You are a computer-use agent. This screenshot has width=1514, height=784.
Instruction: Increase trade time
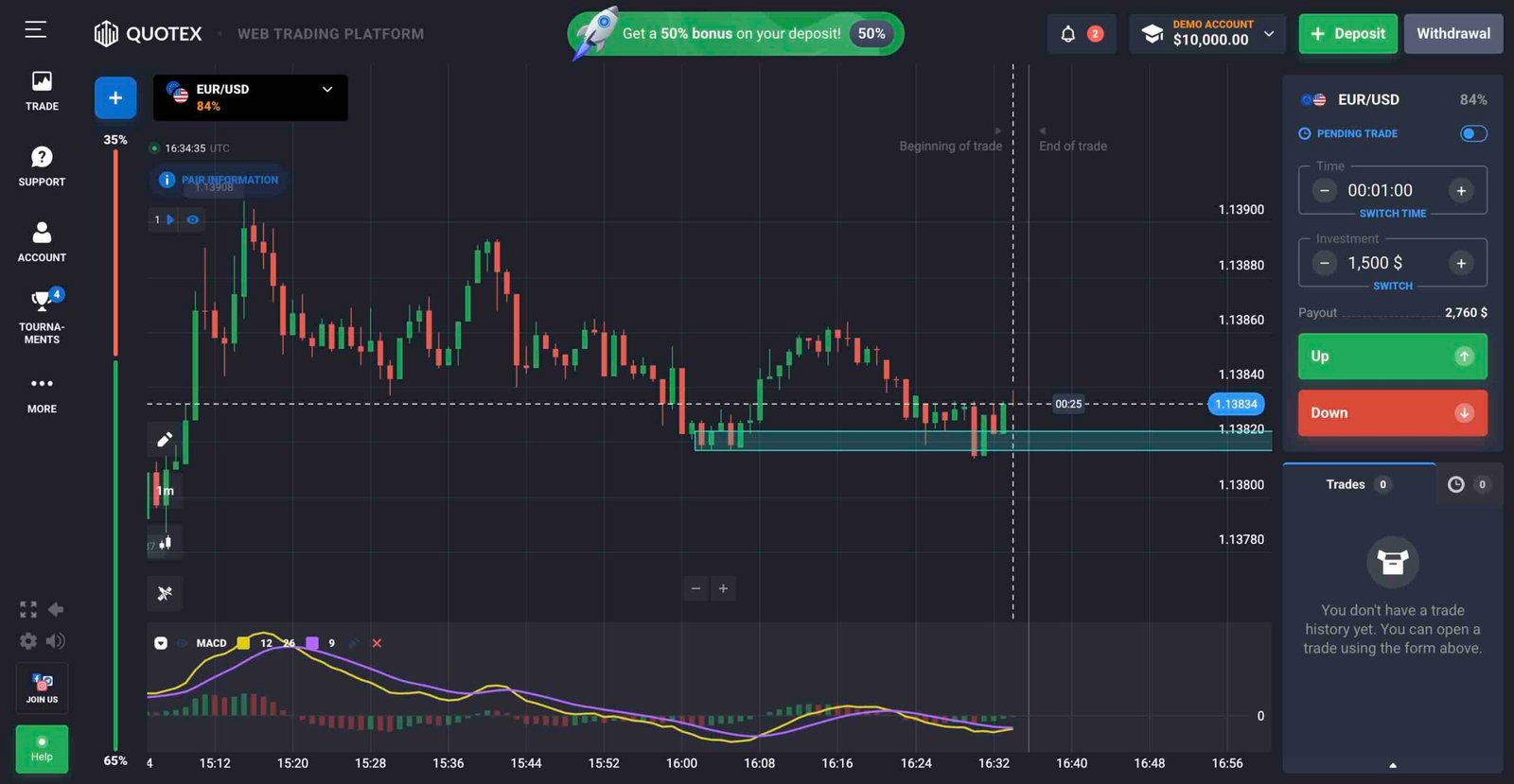(1461, 190)
